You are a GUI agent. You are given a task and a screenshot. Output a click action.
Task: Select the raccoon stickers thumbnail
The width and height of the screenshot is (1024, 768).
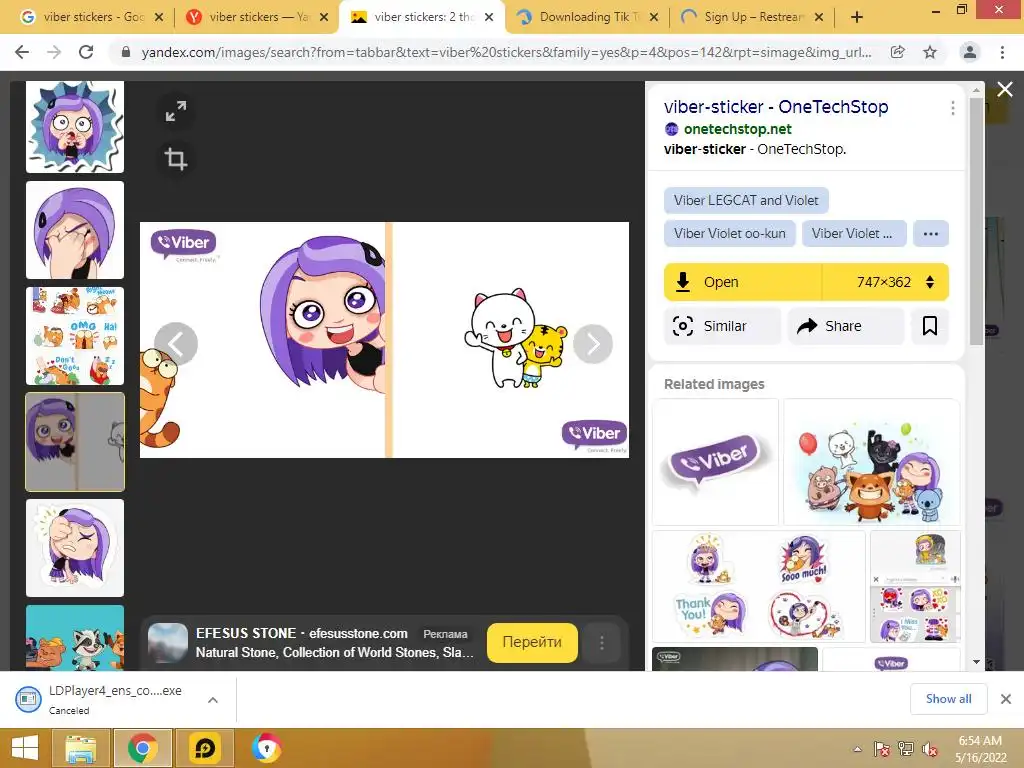click(75, 637)
